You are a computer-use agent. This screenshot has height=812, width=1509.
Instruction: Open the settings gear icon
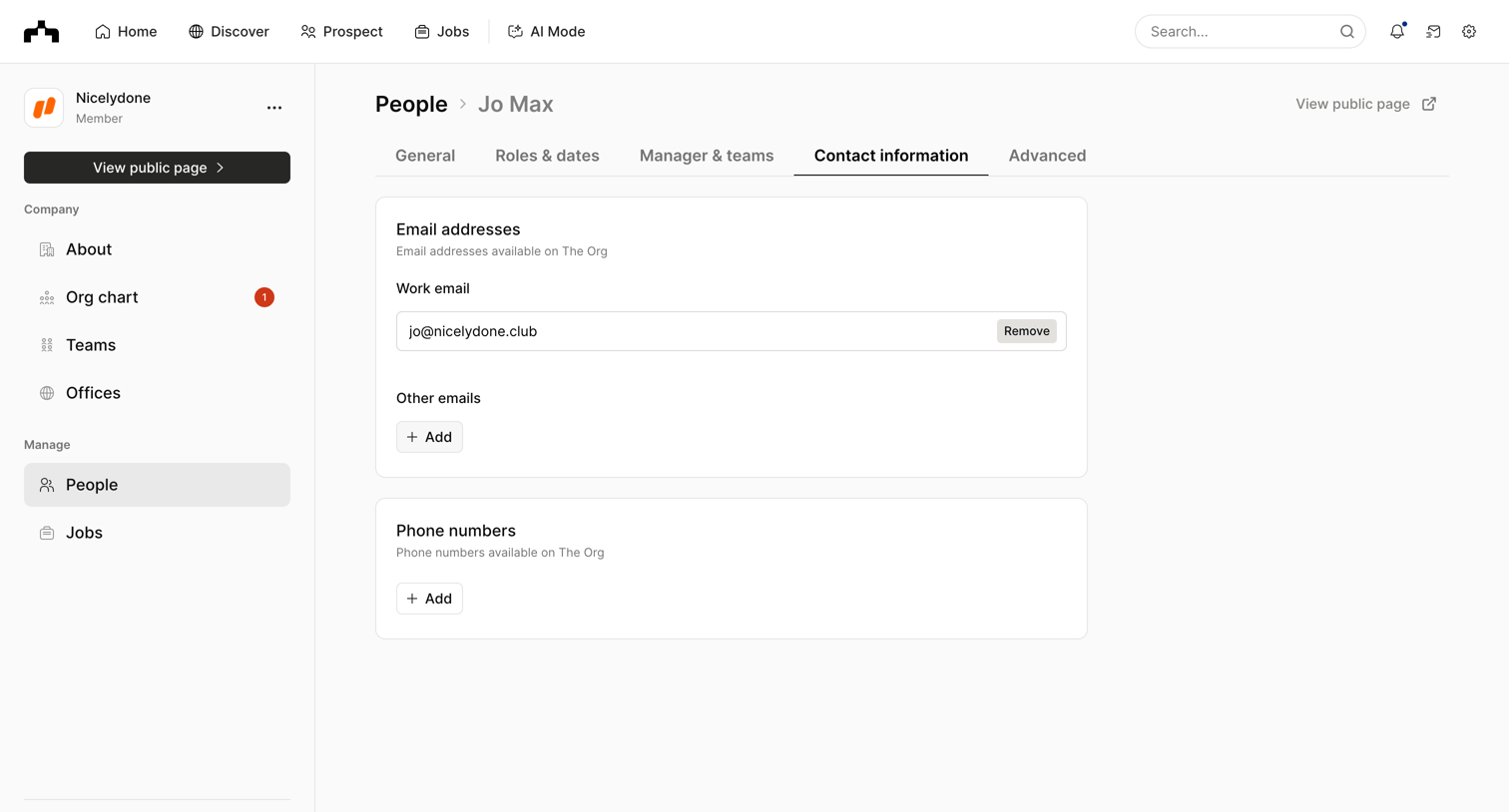1469,32
